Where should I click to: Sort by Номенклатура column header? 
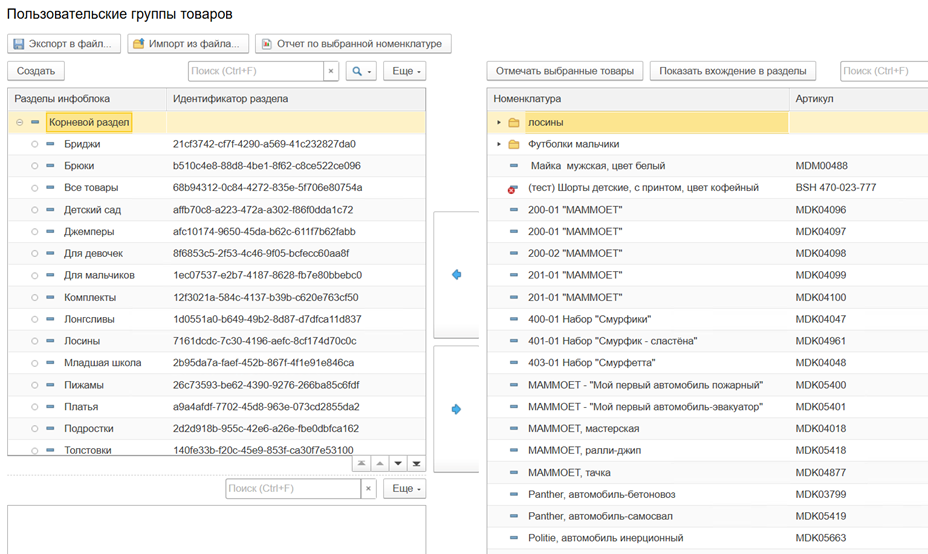click(638, 99)
